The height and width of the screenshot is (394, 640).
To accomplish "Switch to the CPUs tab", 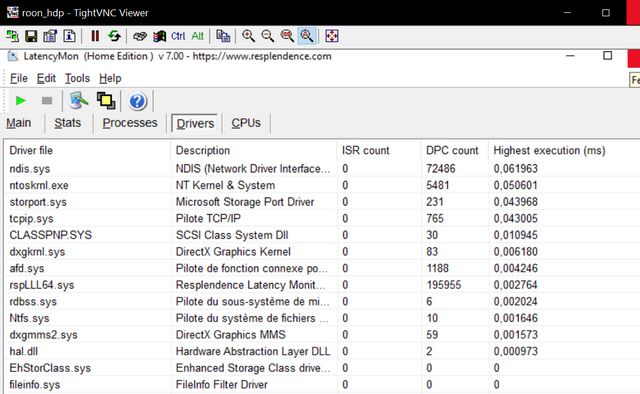I will [x=246, y=123].
